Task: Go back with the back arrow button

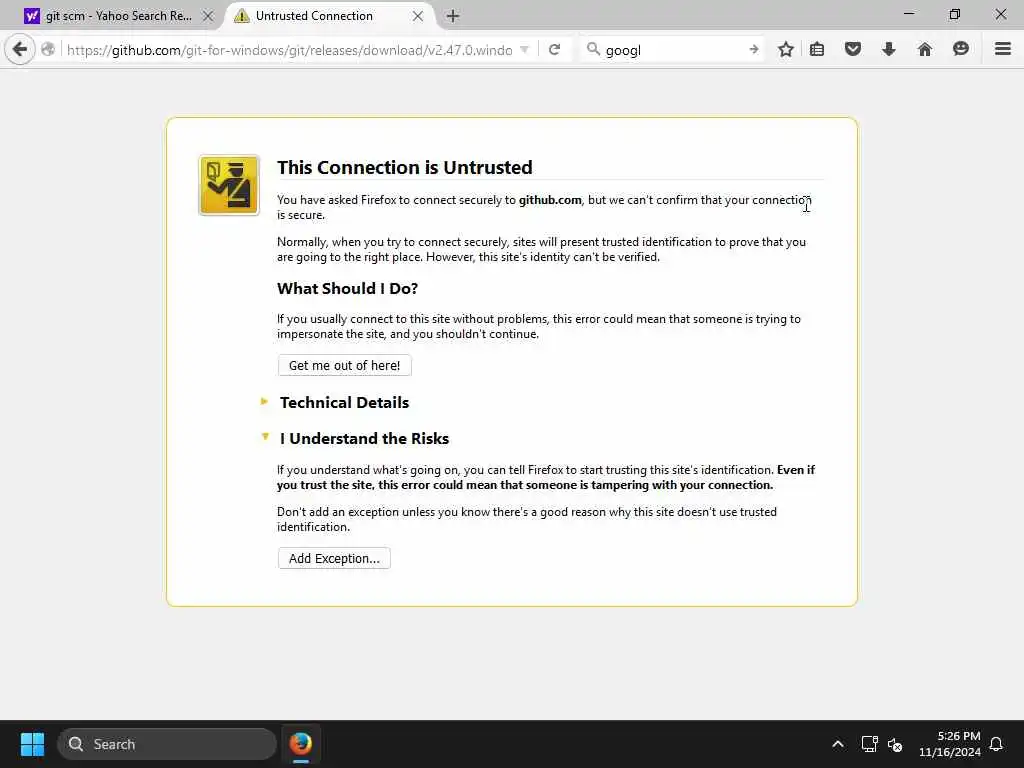Action: 20,49
